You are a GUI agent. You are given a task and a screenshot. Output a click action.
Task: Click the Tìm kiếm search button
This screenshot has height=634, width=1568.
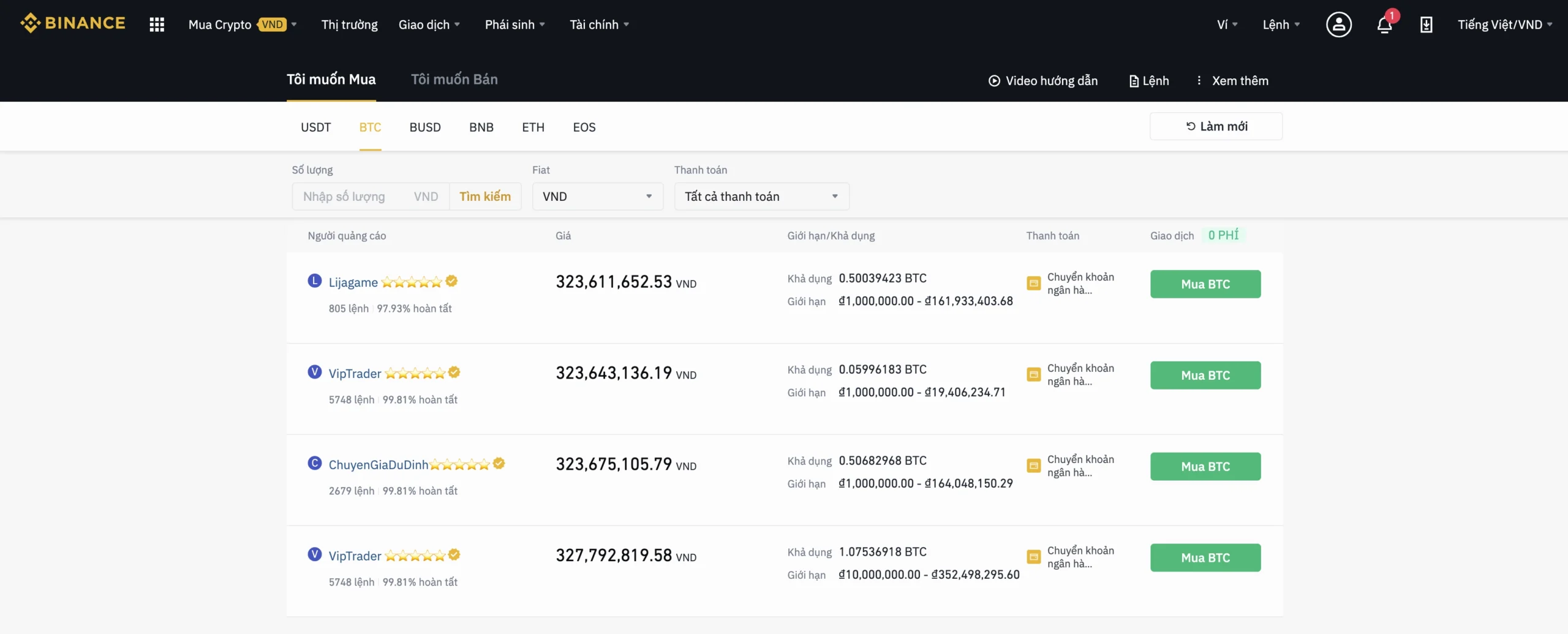pyautogui.click(x=485, y=197)
